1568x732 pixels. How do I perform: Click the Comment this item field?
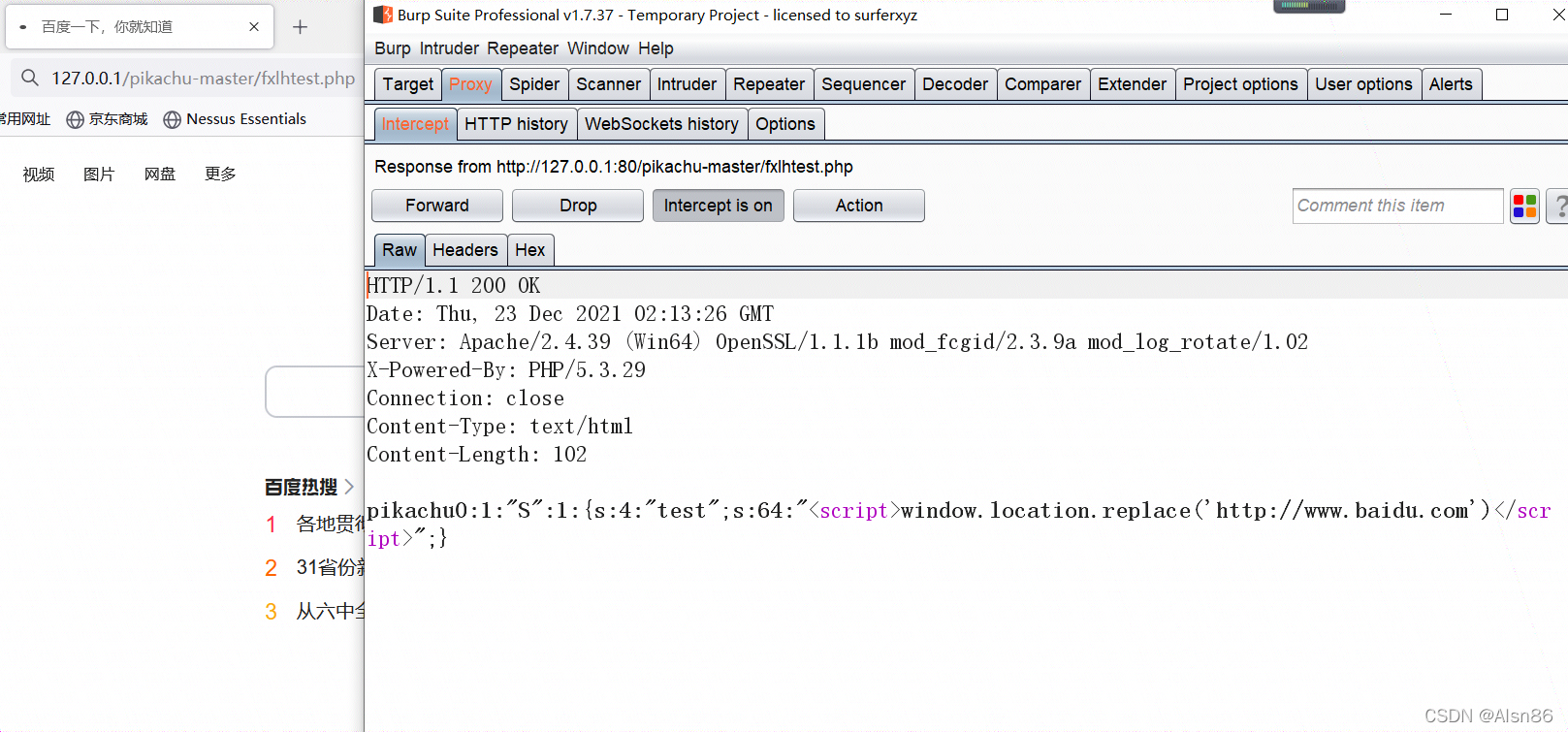[x=1397, y=206]
